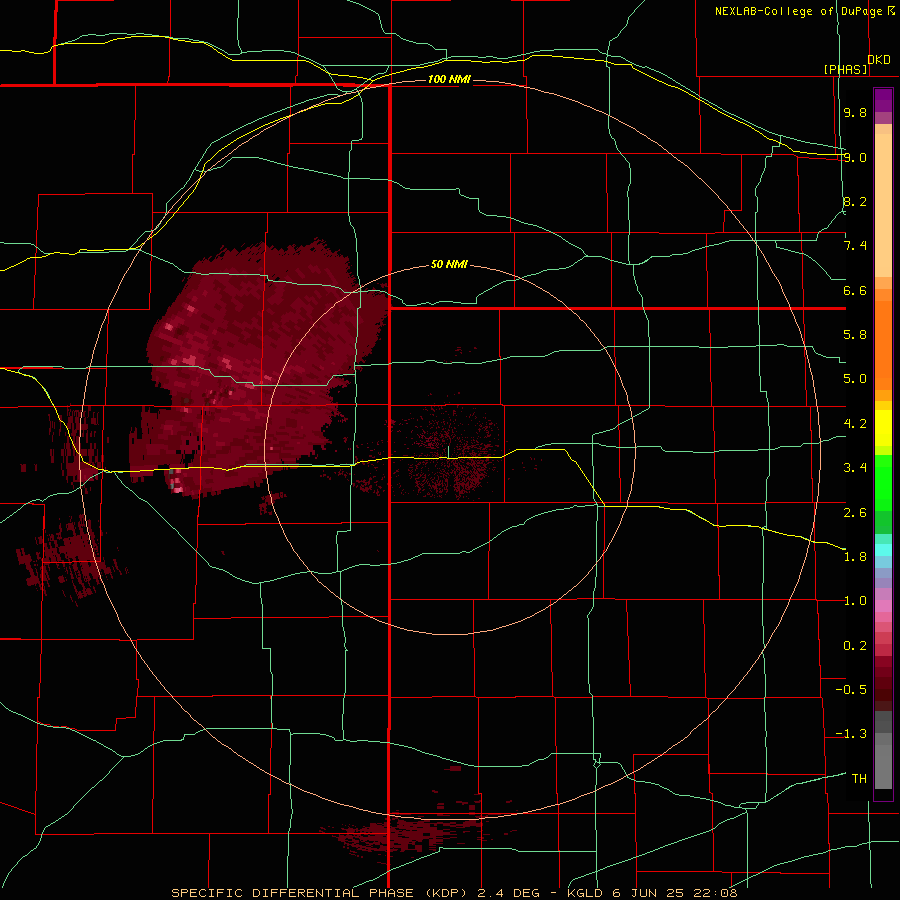Pick the orange segment of the color bar
The width and height of the screenshot is (900, 900).
(883, 344)
